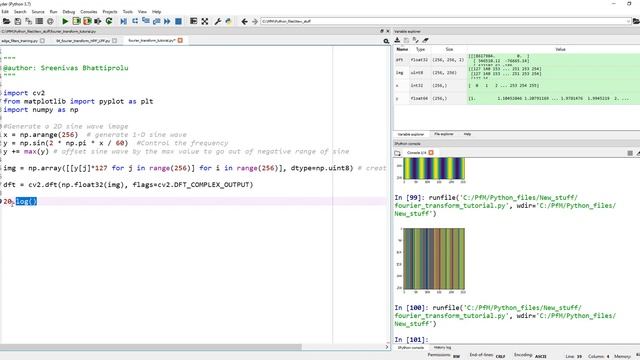Image resolution: width=640 pixels, height=360 pixels.
Task: Click the debug step-over icon
Action: tap(135, 21)
